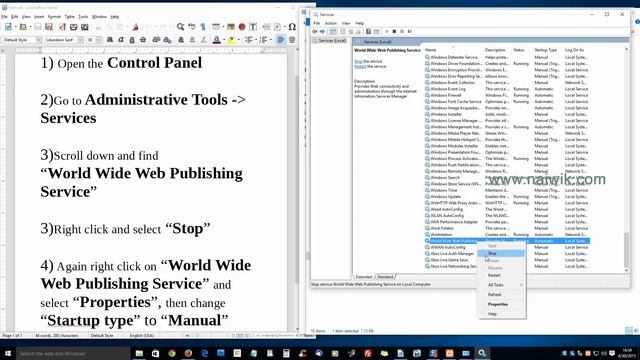Select Refresh in the context menu

point(501,294)
